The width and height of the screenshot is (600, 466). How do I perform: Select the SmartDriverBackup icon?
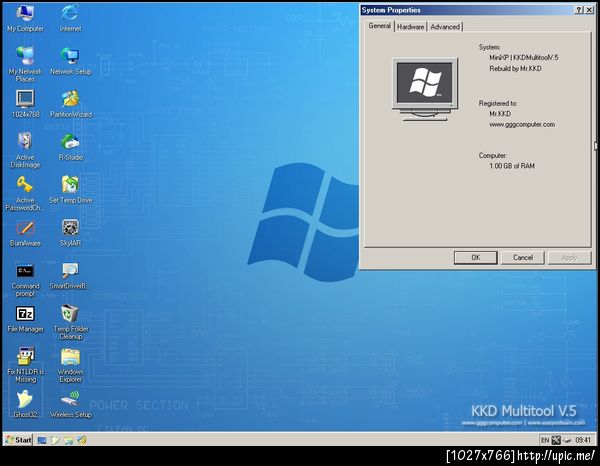(x=70, y=275)
